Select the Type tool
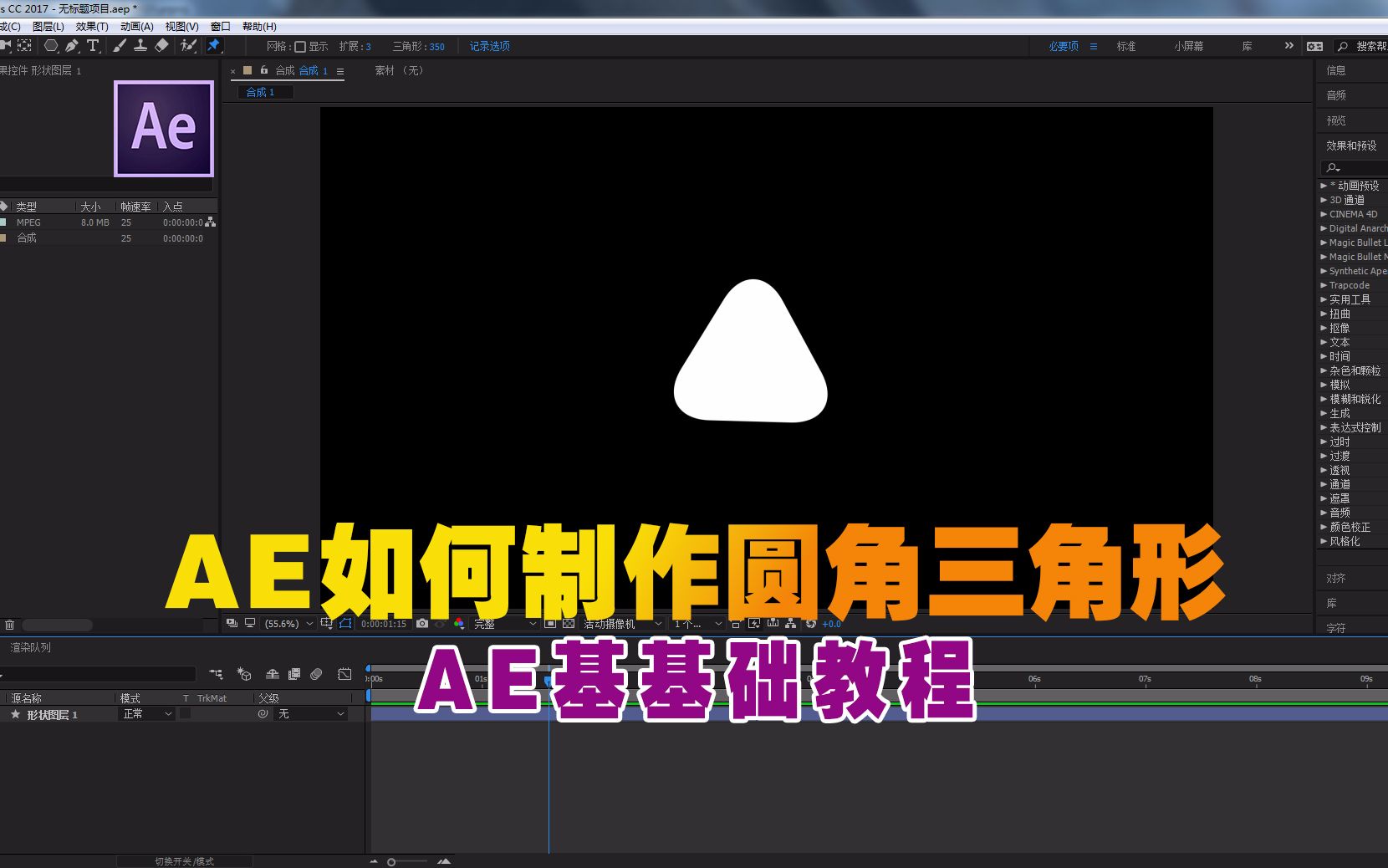The image size is (1388, 868). click(92, 46)
